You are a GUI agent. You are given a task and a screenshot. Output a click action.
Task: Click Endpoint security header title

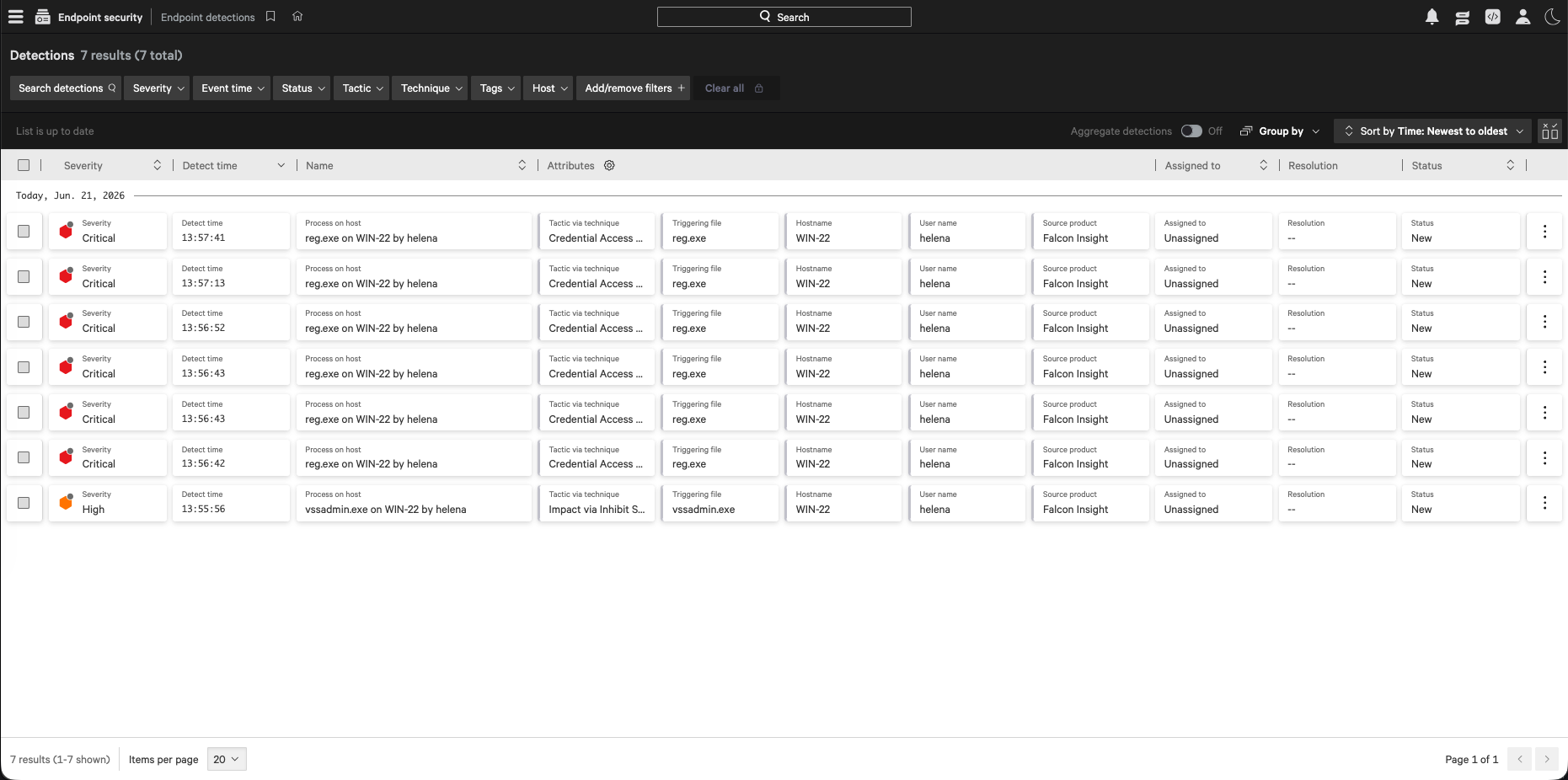click(x=100, y=17)
